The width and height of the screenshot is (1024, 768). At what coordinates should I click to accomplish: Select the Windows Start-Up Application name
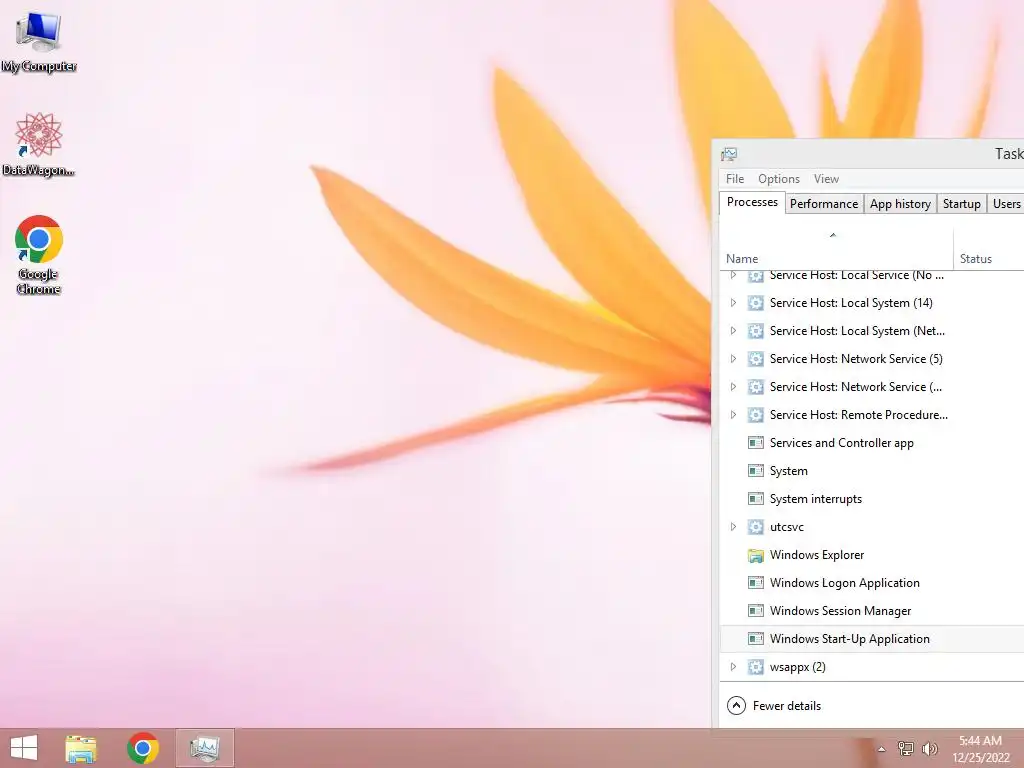[x=849, y=639]
